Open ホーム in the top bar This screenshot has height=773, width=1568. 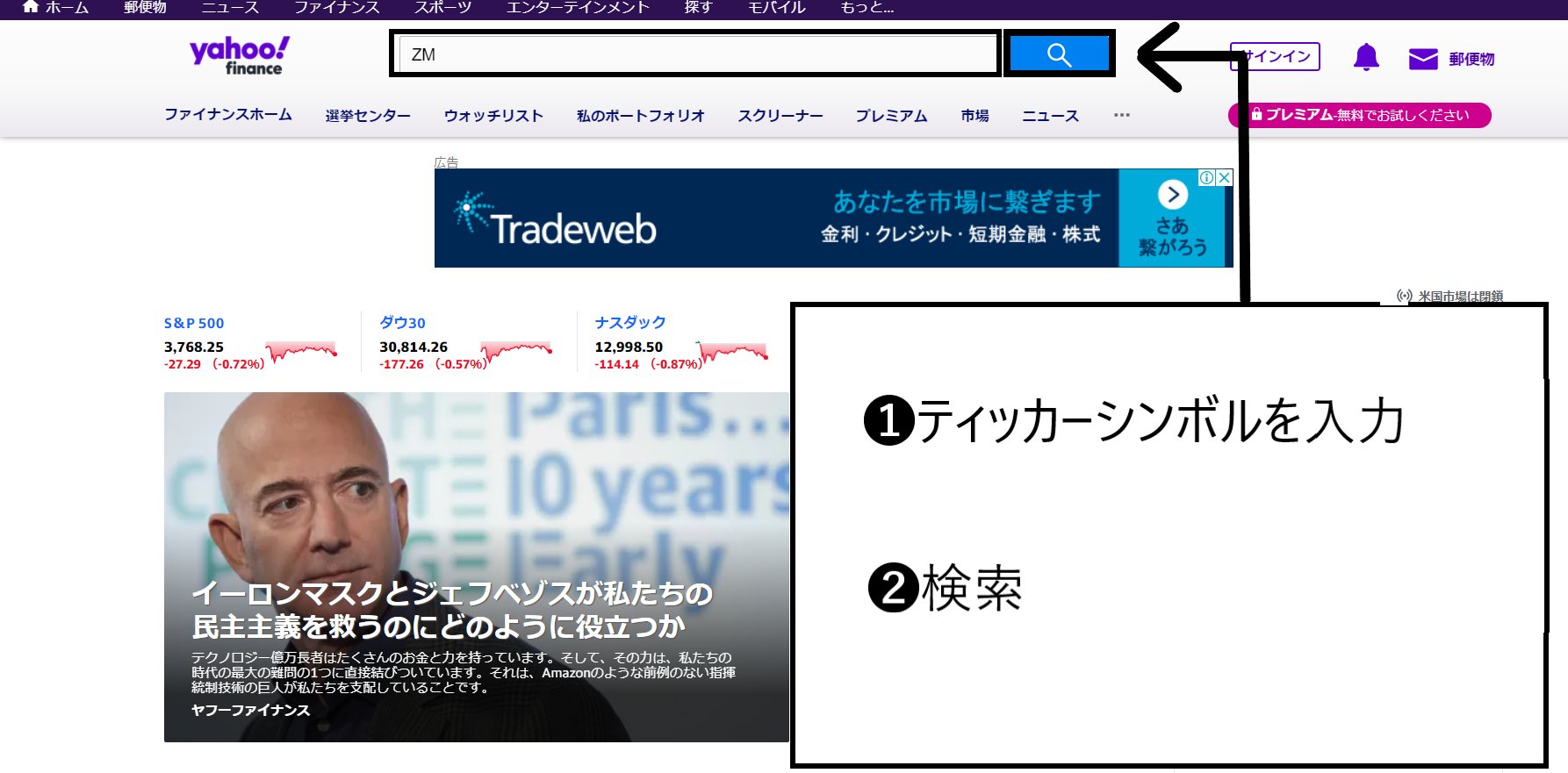(67, 7)
